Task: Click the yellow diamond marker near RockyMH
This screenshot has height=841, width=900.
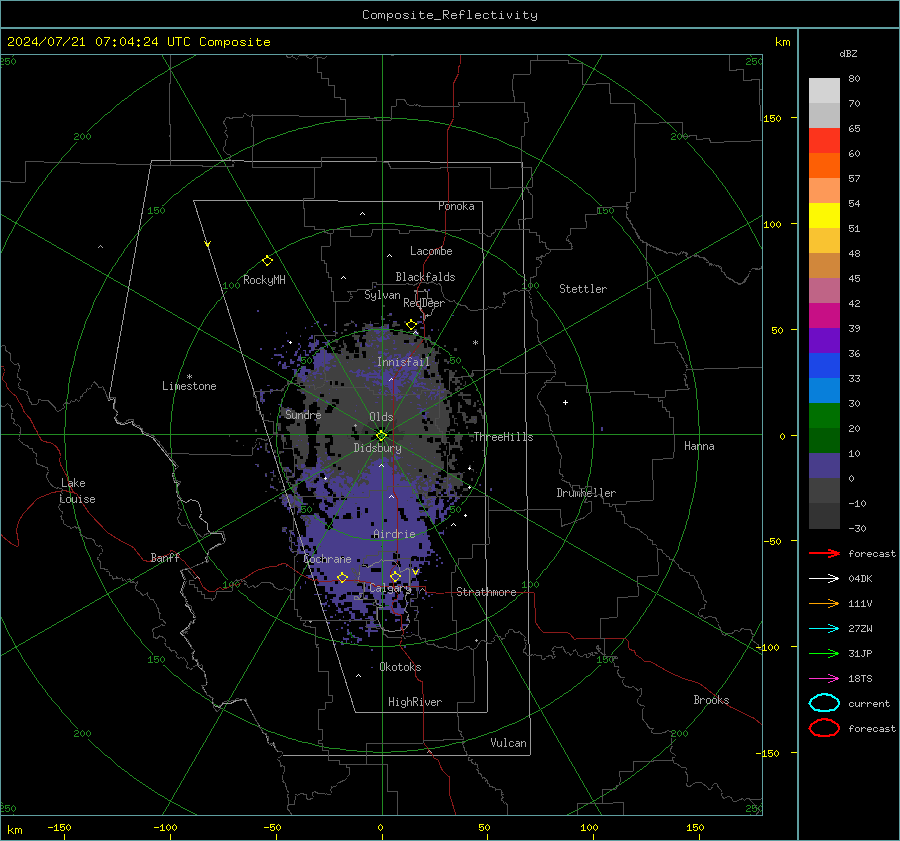Action: 267,261
